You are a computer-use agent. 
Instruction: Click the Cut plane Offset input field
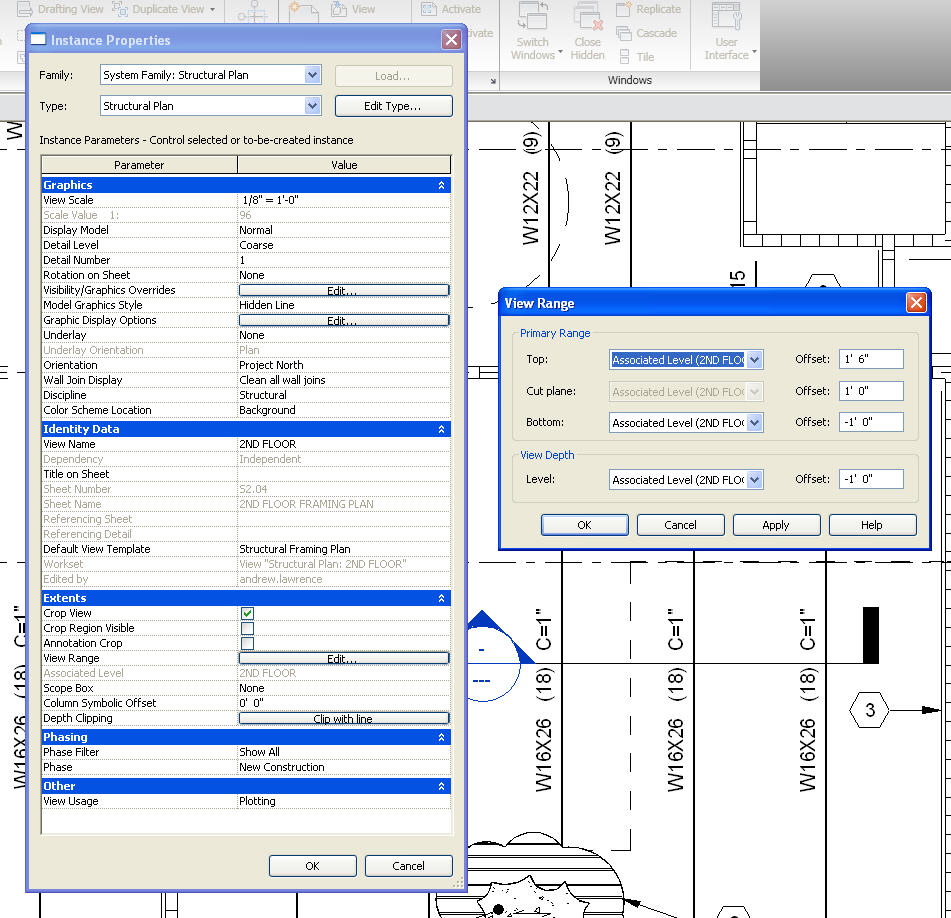tap(870, 391)
